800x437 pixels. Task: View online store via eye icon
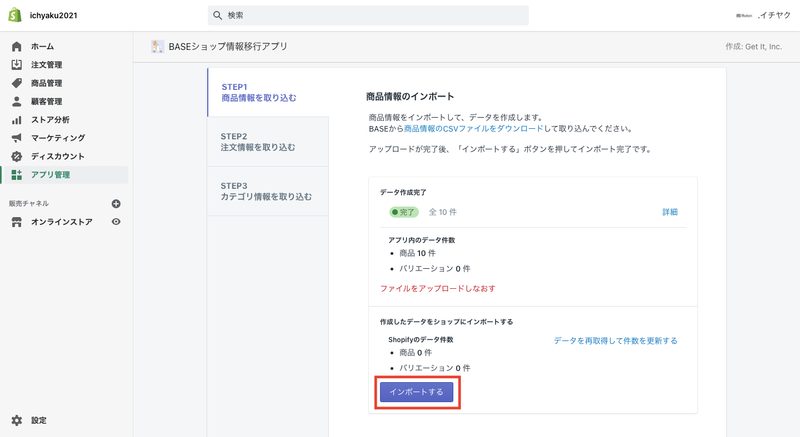(x=116, y=222)
